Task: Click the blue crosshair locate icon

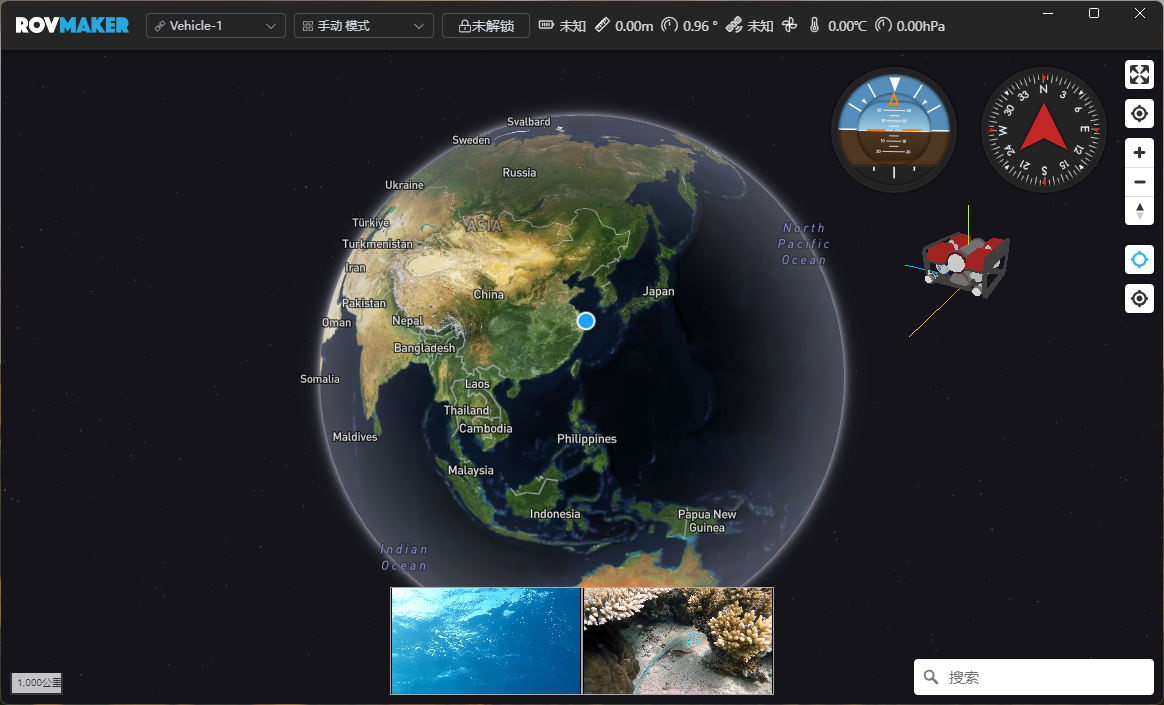Action: click(1139, 260)
